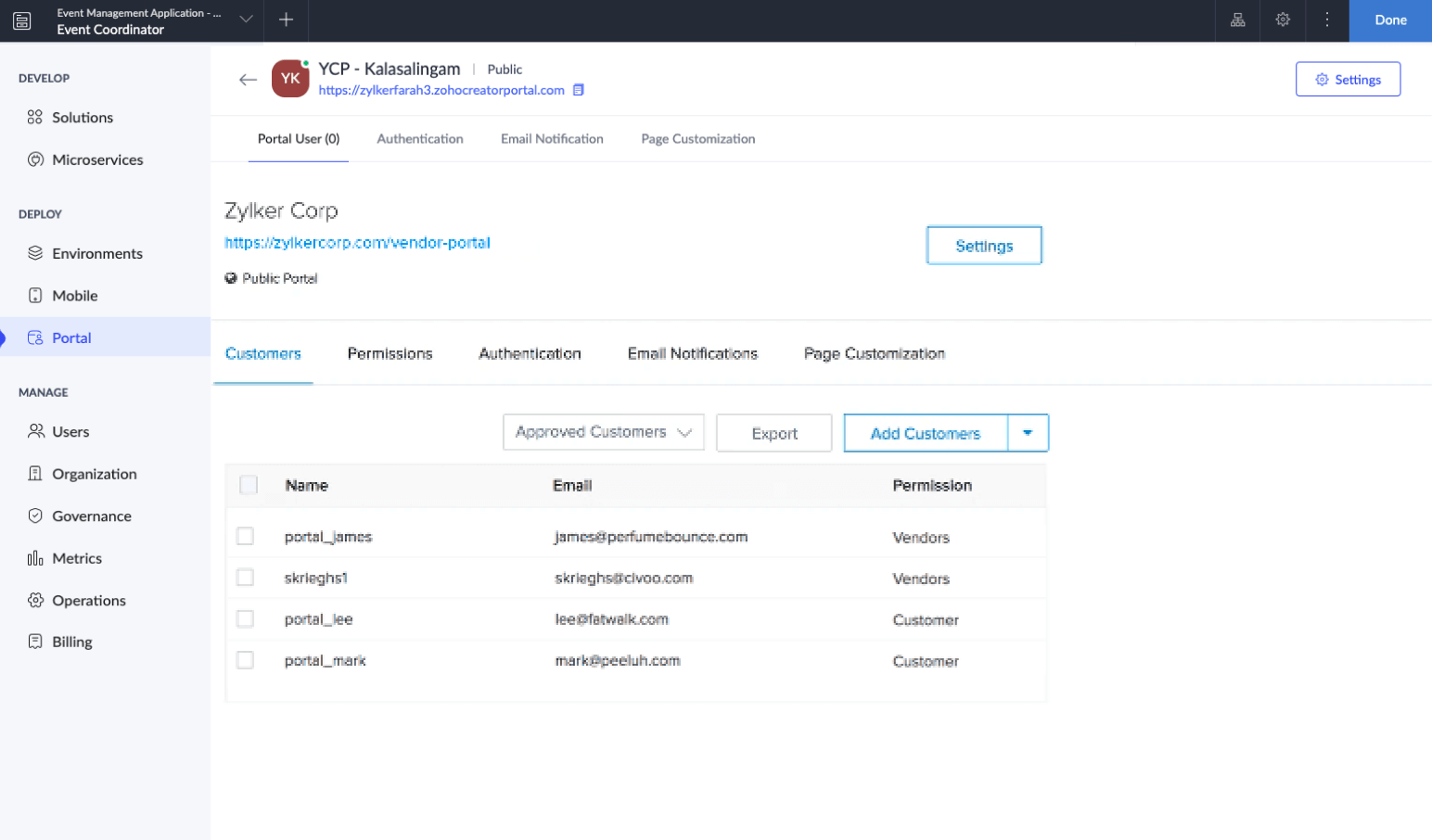The width and height of the screenshot is (1432, 840).
Task: Copy the portal URL with the copy icon
Action: click(579, 90)
